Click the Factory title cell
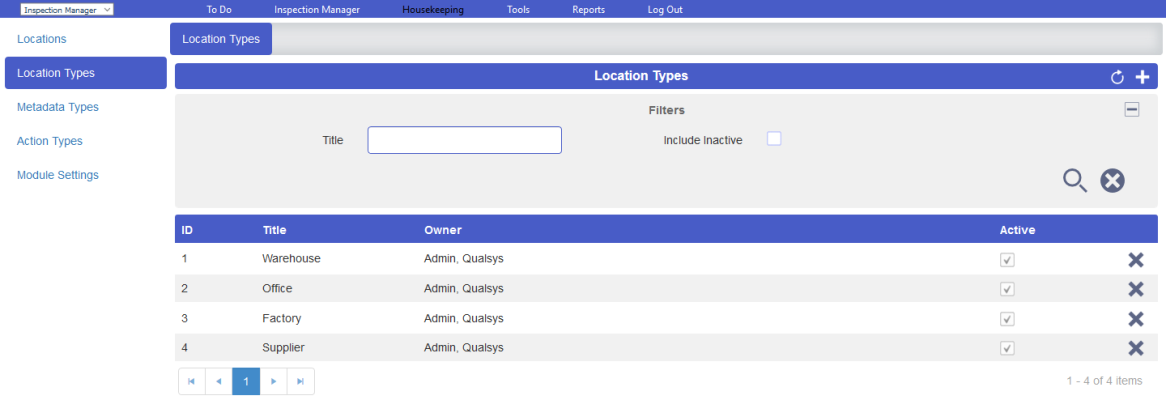 282,318
